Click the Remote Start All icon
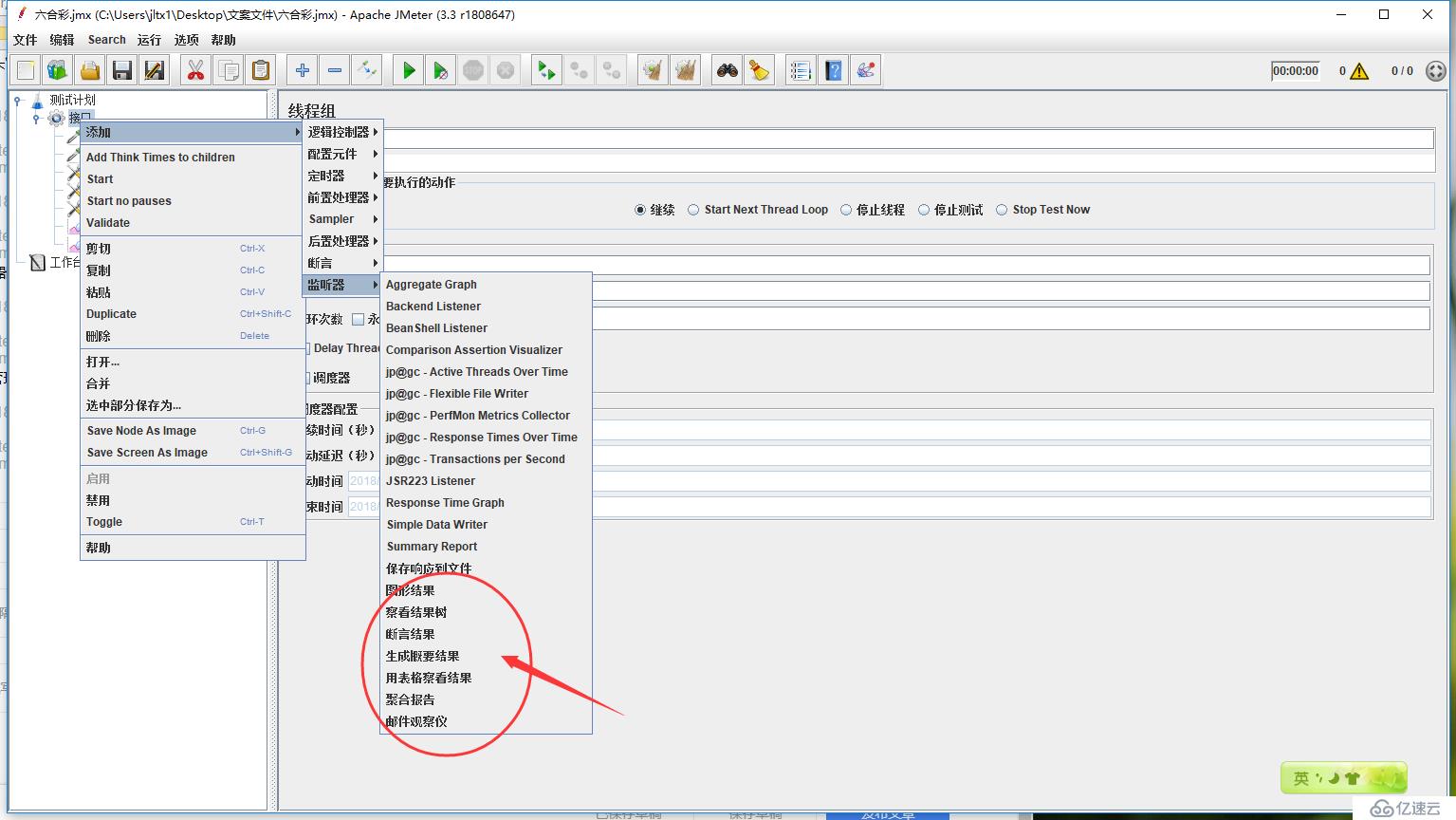1456x820 pixels. coord(547,70)
